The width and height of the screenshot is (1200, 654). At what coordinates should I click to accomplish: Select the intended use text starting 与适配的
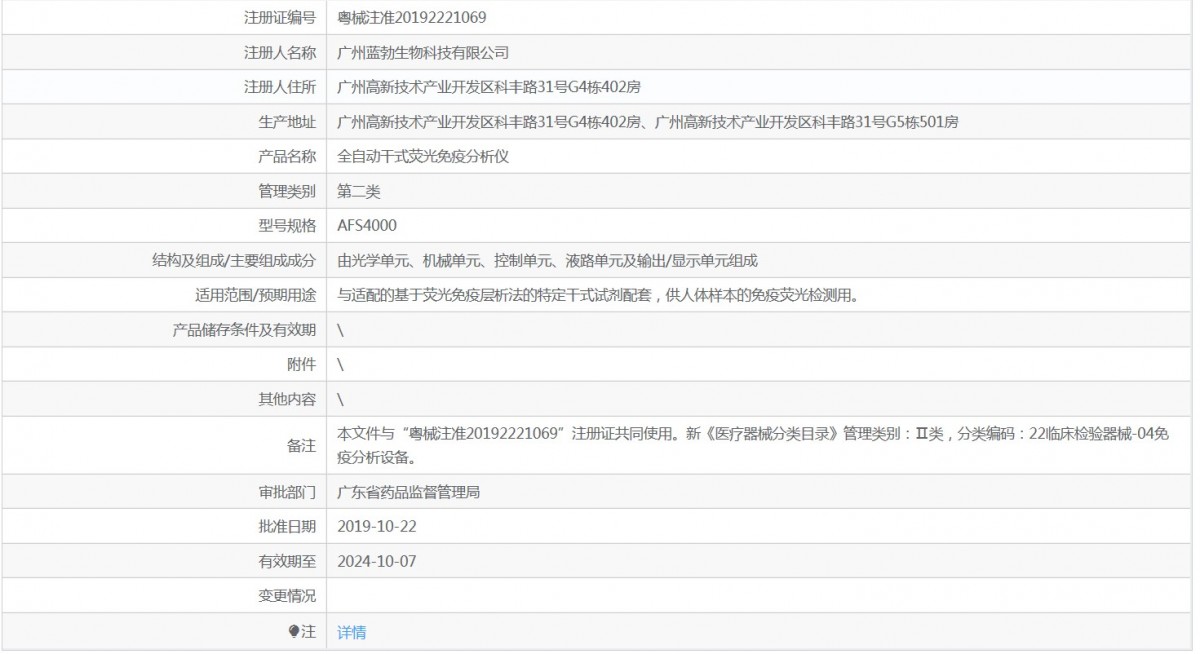(x=598, y=295)
